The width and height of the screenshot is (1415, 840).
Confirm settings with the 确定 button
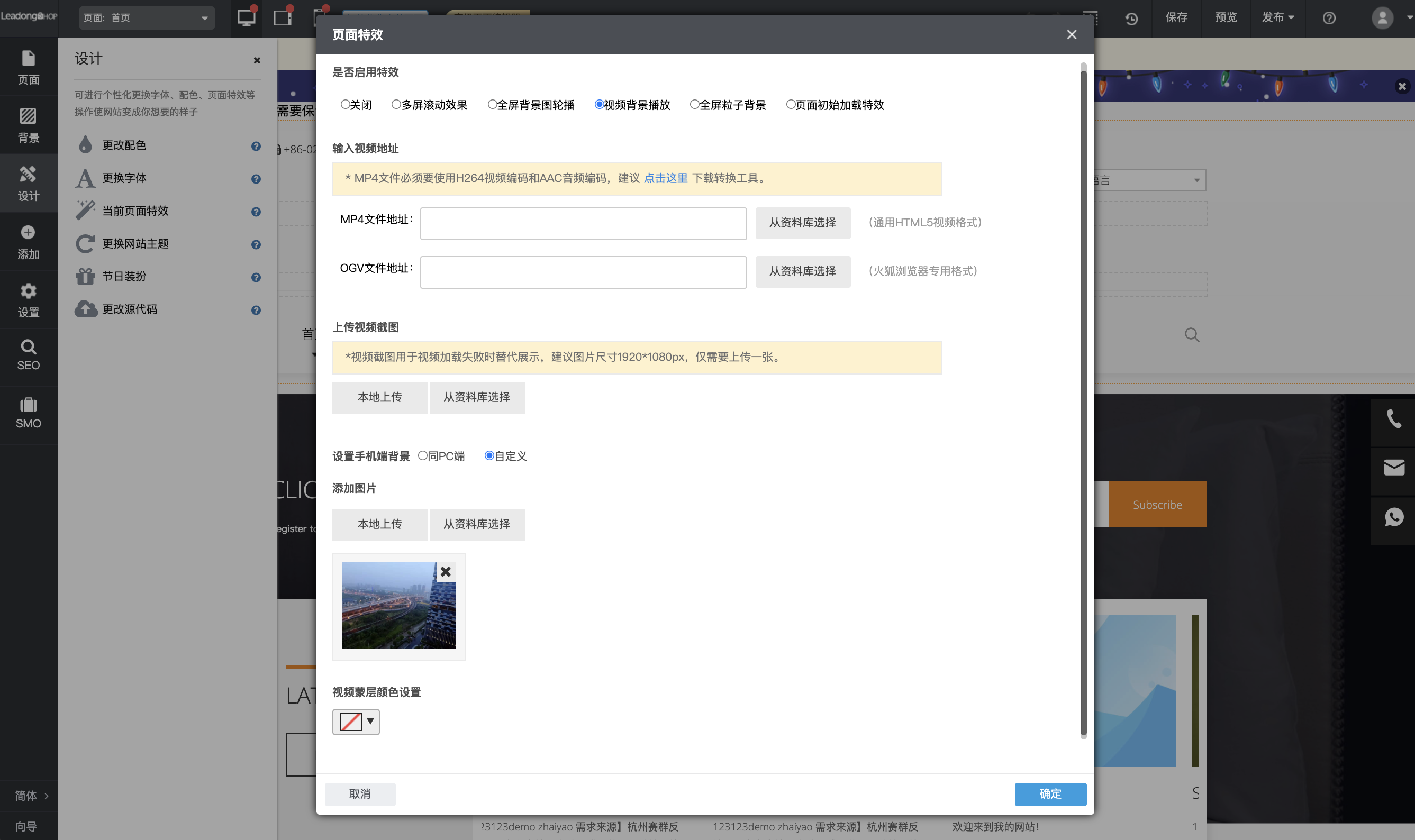coord(1050,793)
